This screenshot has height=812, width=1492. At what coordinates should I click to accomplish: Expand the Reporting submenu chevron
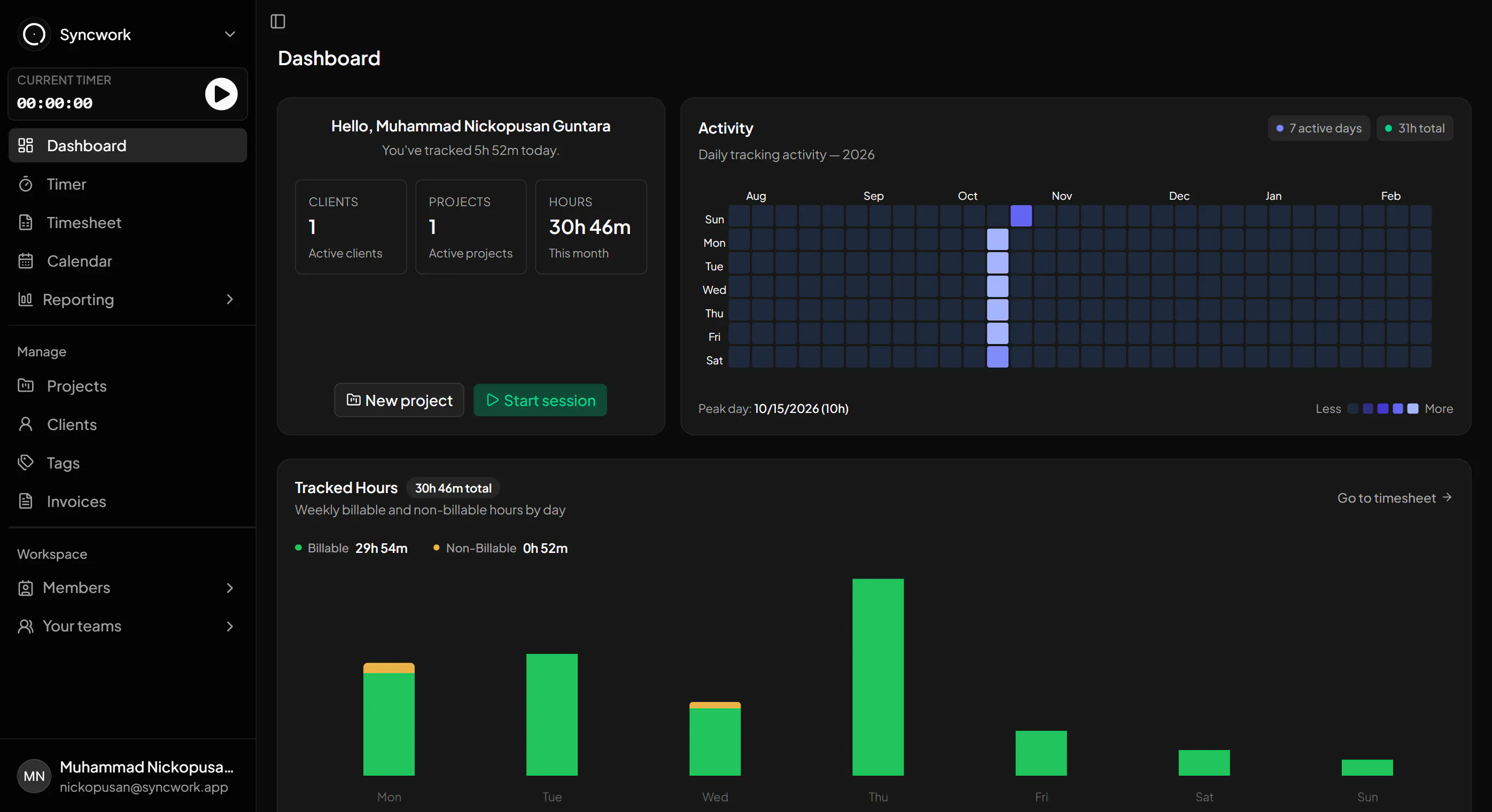[x=230, y=300]
